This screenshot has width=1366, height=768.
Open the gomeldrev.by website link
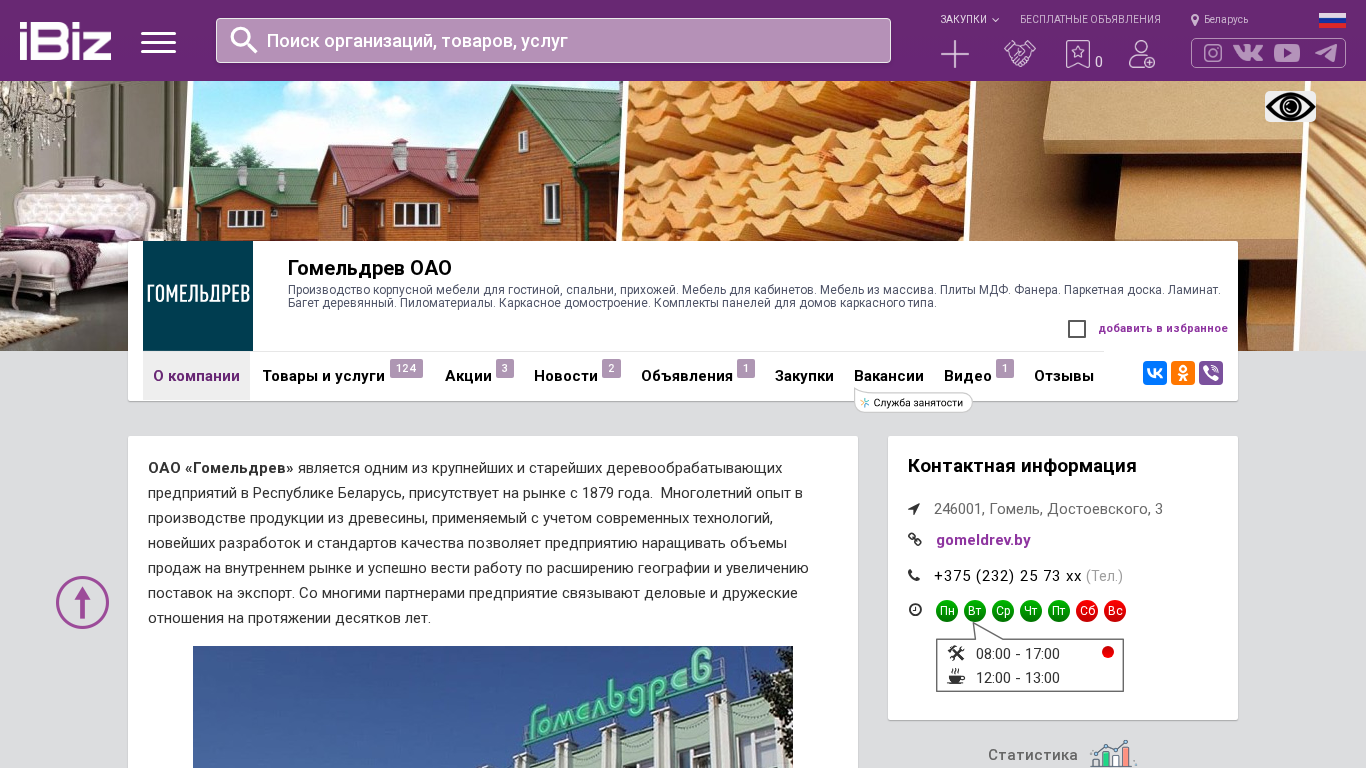point(983,540)
